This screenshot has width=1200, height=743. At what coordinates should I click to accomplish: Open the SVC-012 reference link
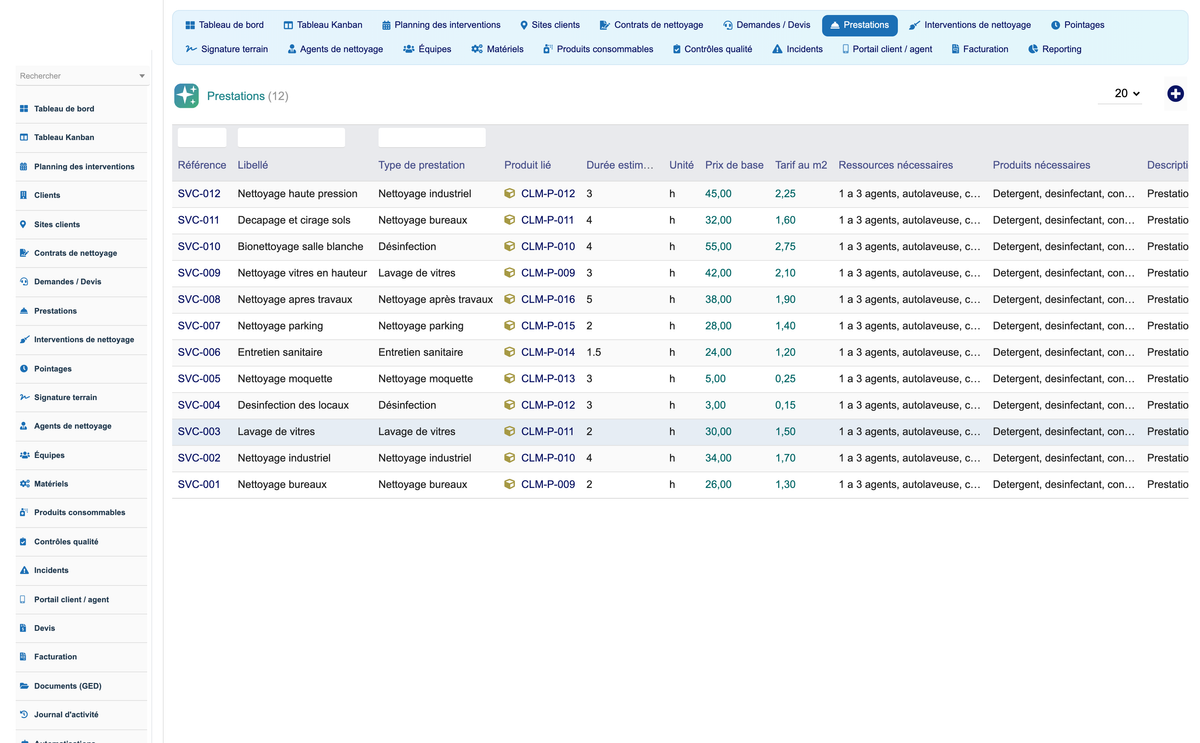[x=199, y=194]
